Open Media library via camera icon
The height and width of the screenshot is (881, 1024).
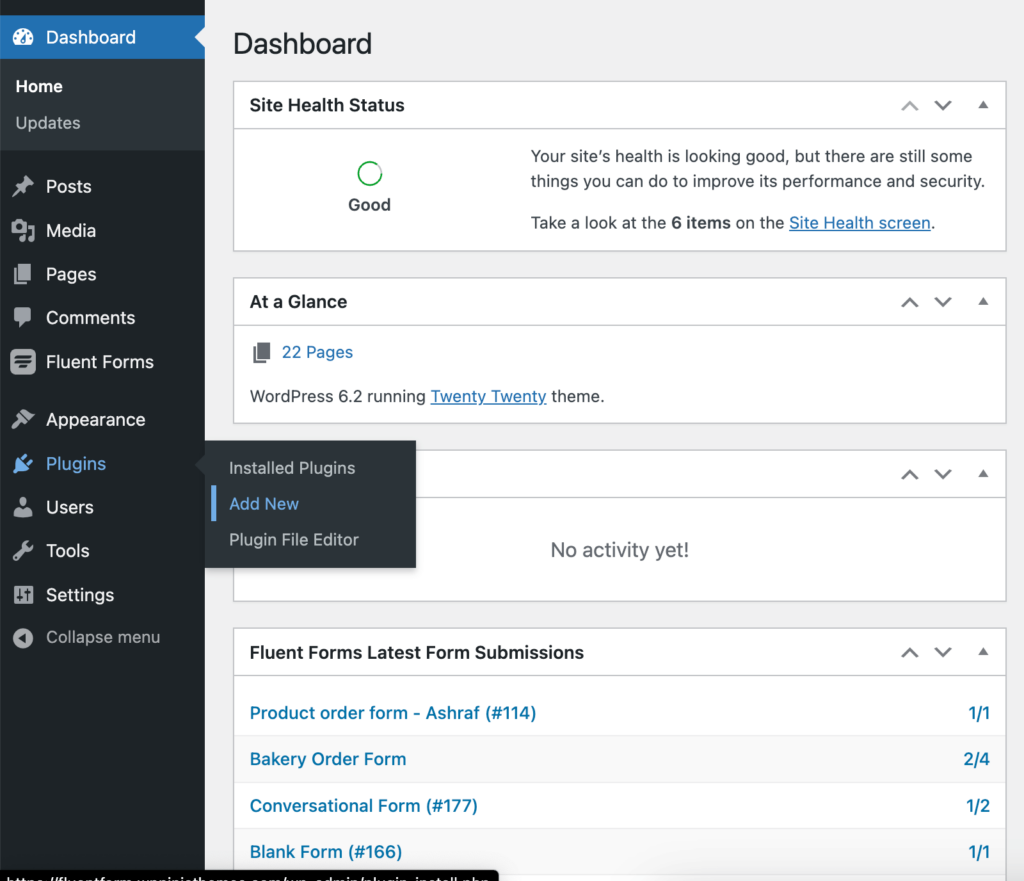(x=24, y=230)
